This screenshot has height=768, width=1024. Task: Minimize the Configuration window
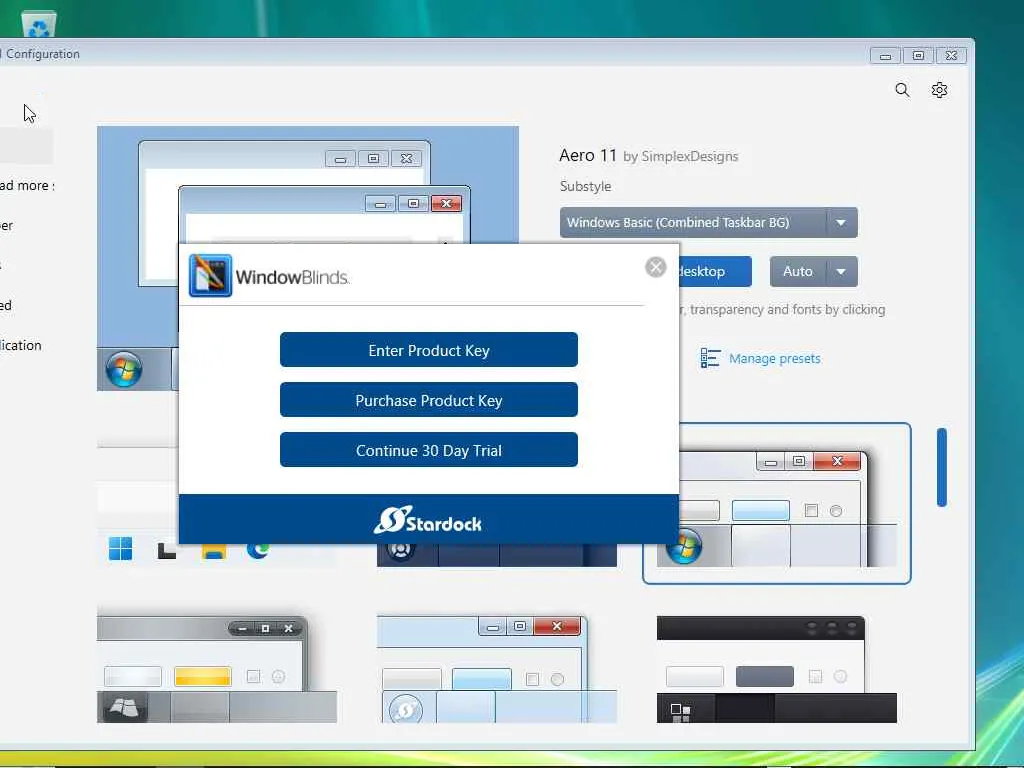pos(885,56)
